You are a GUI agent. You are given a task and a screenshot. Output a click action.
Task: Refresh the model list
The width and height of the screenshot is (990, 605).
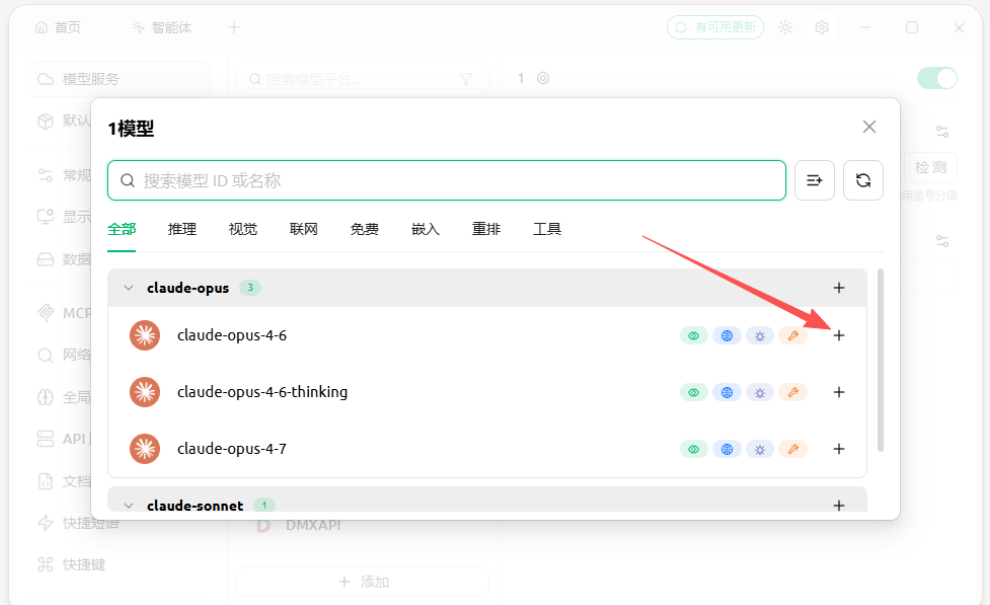click(863, 181)
